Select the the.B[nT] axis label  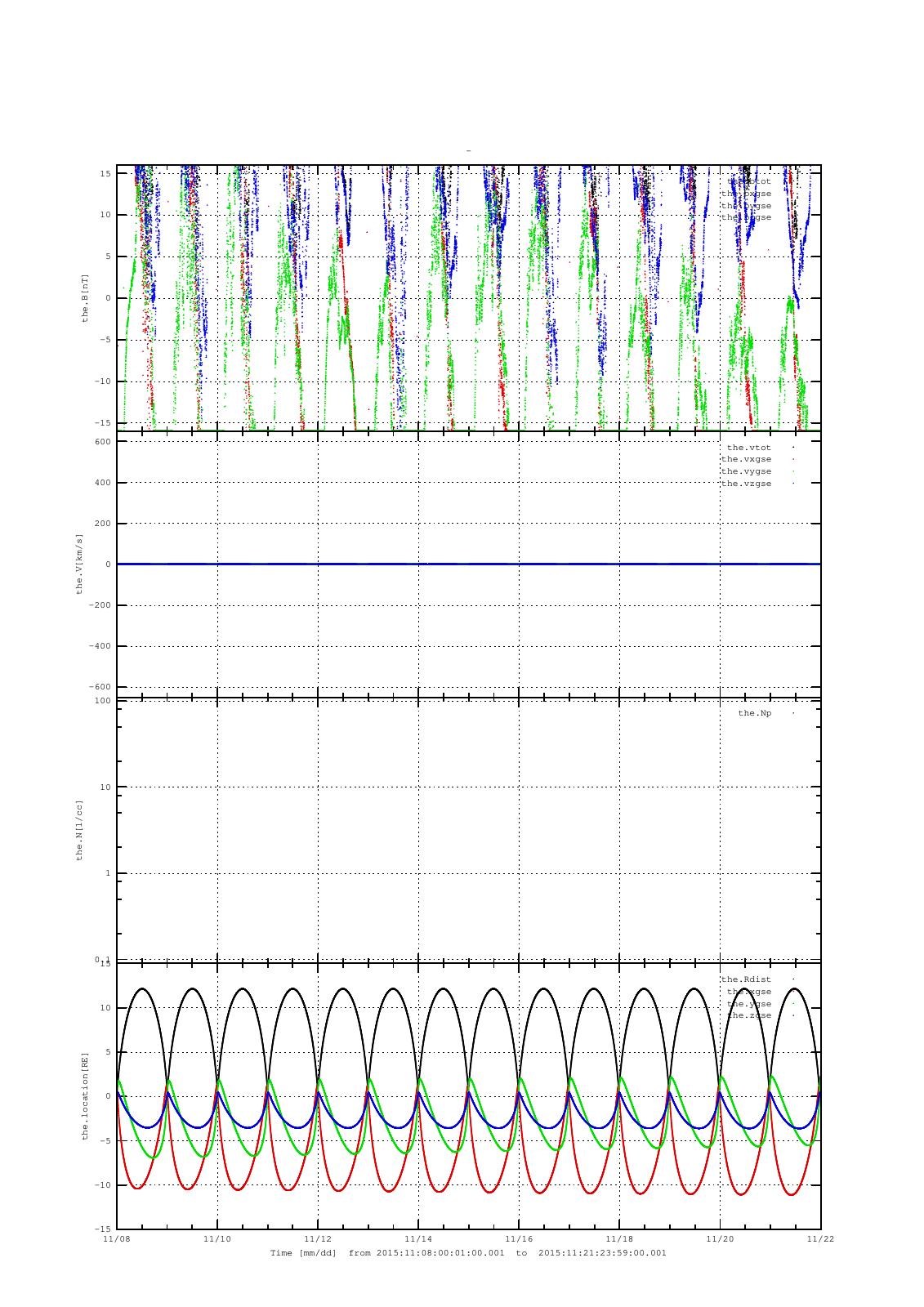click(x=84, y=298)
